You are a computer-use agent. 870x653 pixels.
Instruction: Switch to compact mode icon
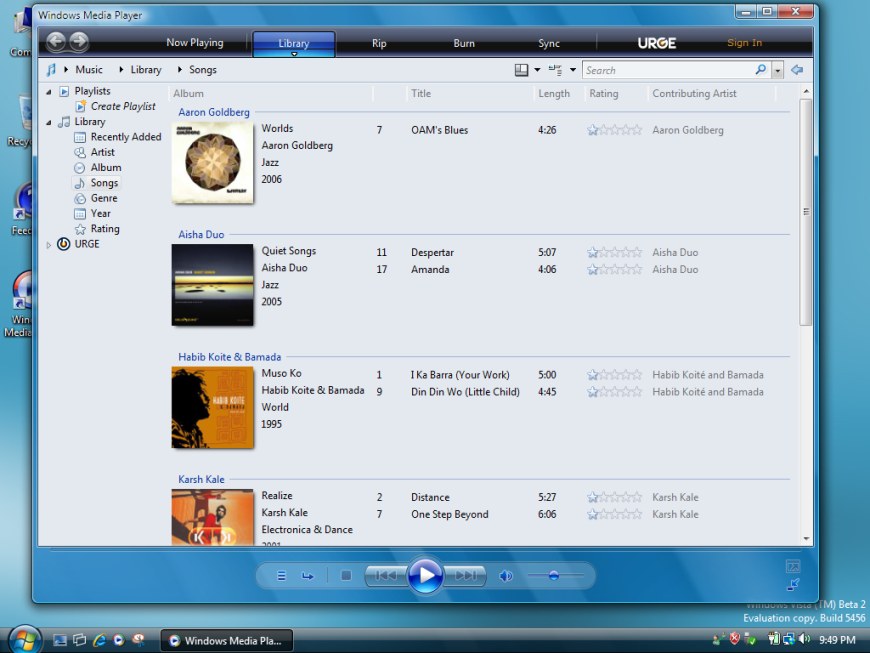[793, 584]
